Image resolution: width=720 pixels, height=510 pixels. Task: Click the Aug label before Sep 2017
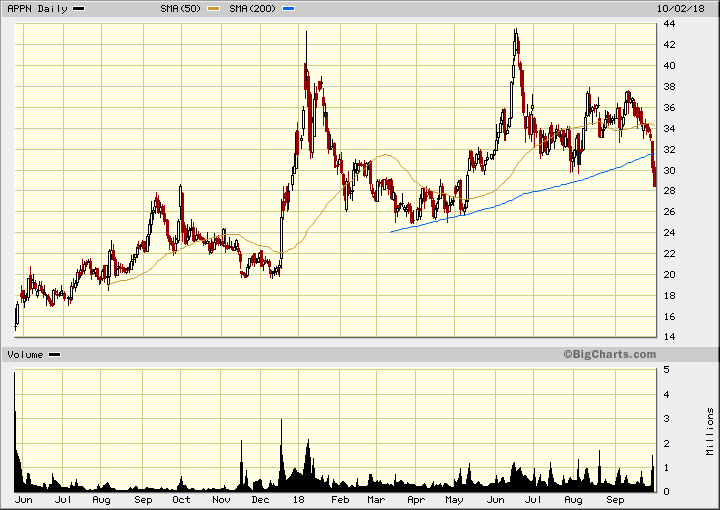[101, 500]
